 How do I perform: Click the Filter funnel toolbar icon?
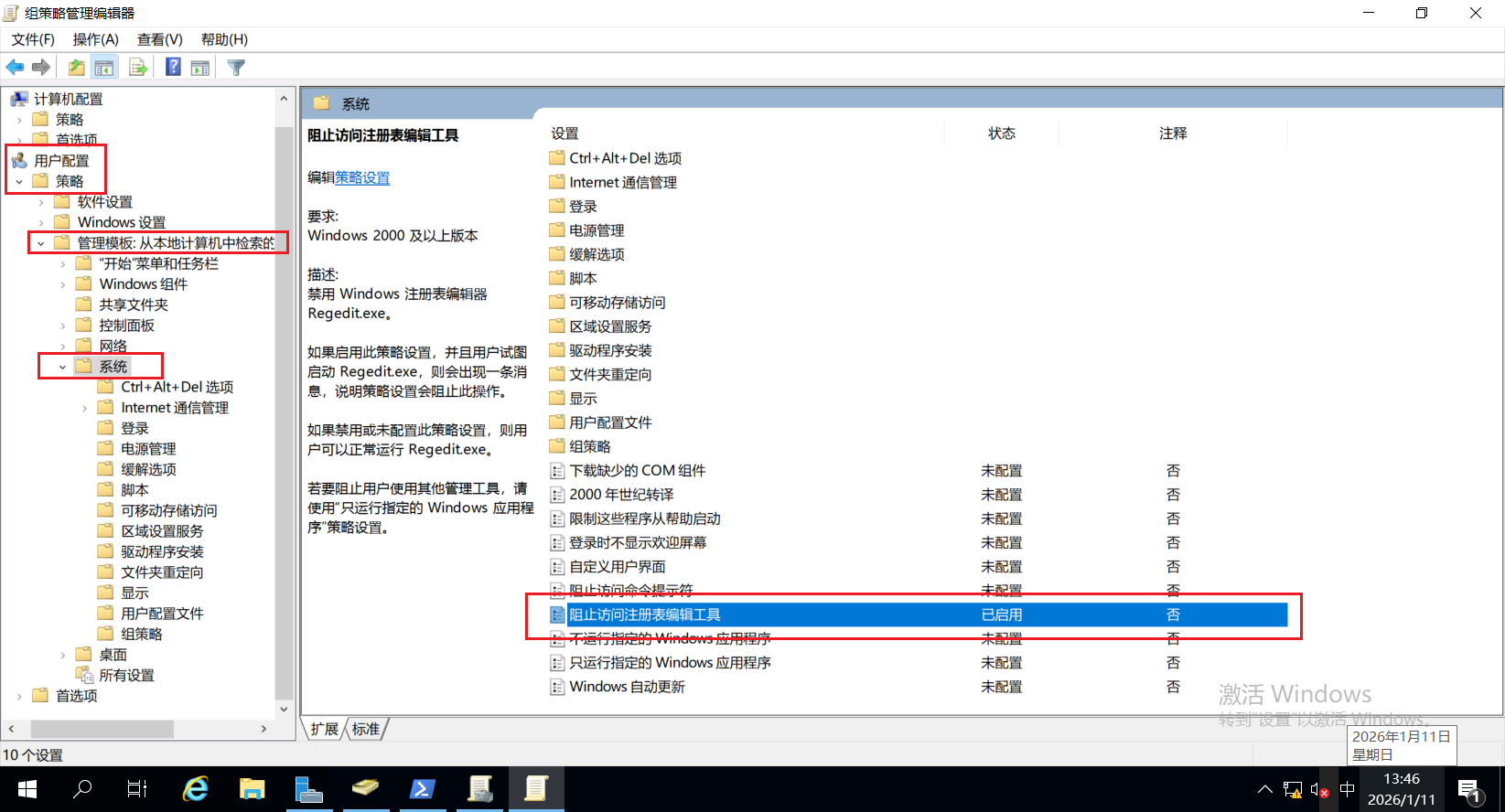pos(236,67)
